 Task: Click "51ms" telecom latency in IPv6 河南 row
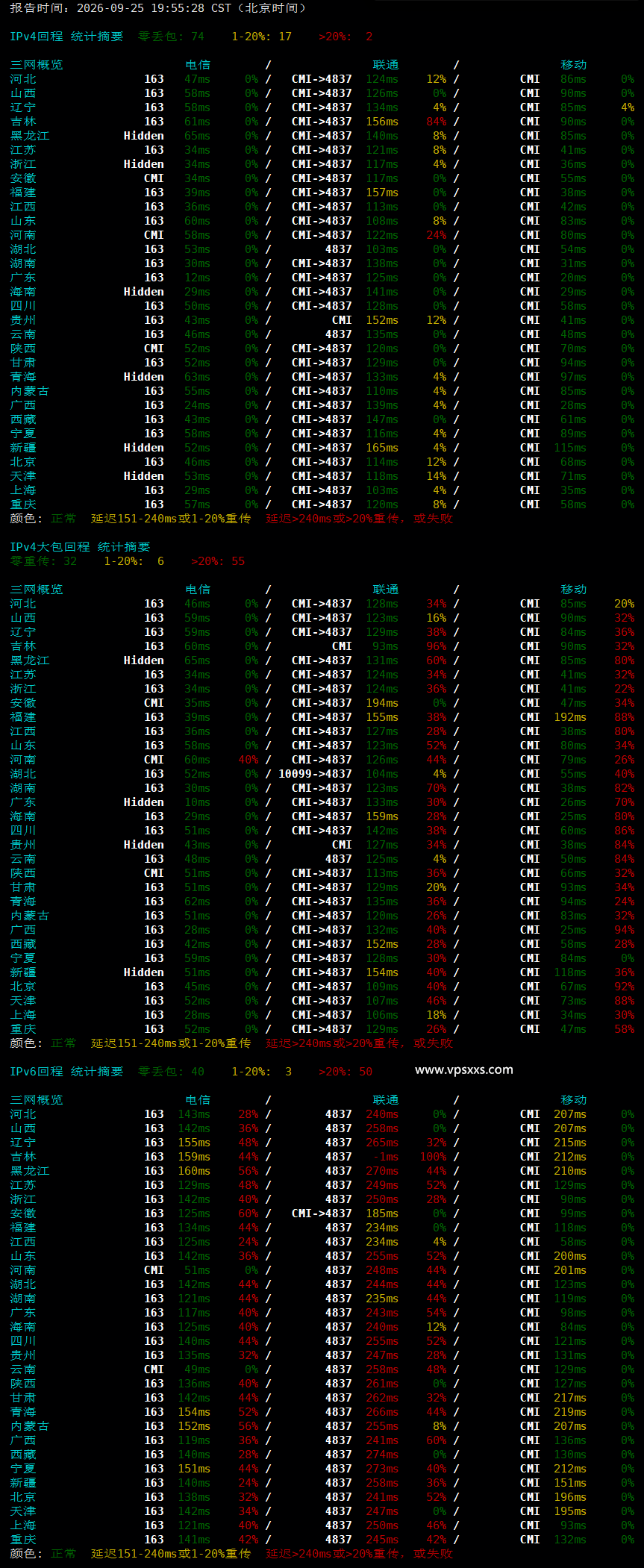click(x=197, y=1270)
